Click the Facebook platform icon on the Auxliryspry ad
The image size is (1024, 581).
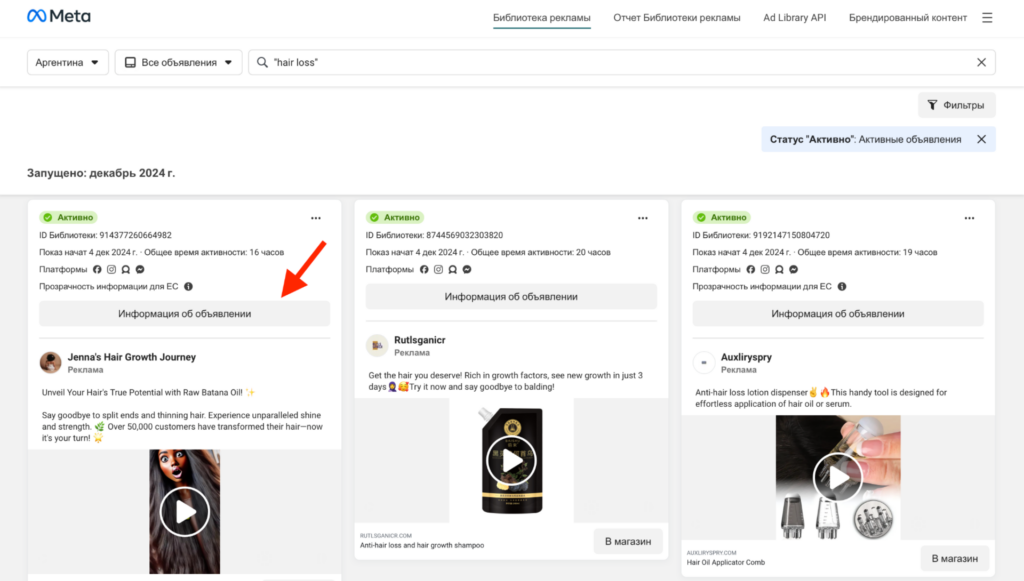coord(750,269)
